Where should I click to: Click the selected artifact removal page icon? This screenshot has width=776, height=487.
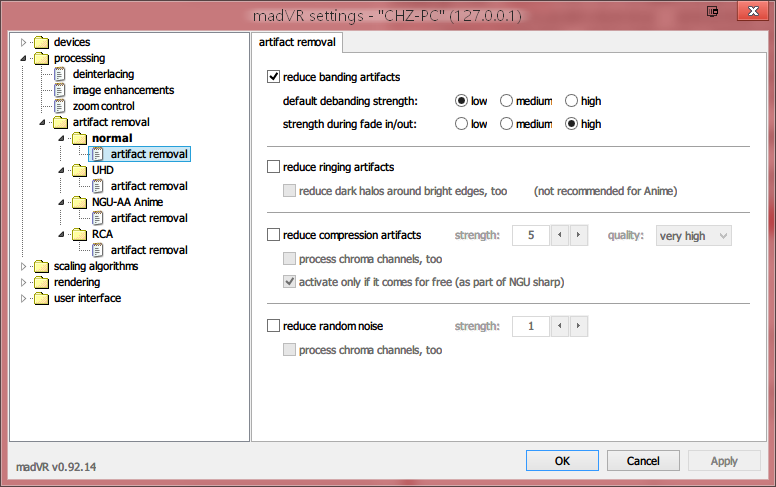point(98,154)
